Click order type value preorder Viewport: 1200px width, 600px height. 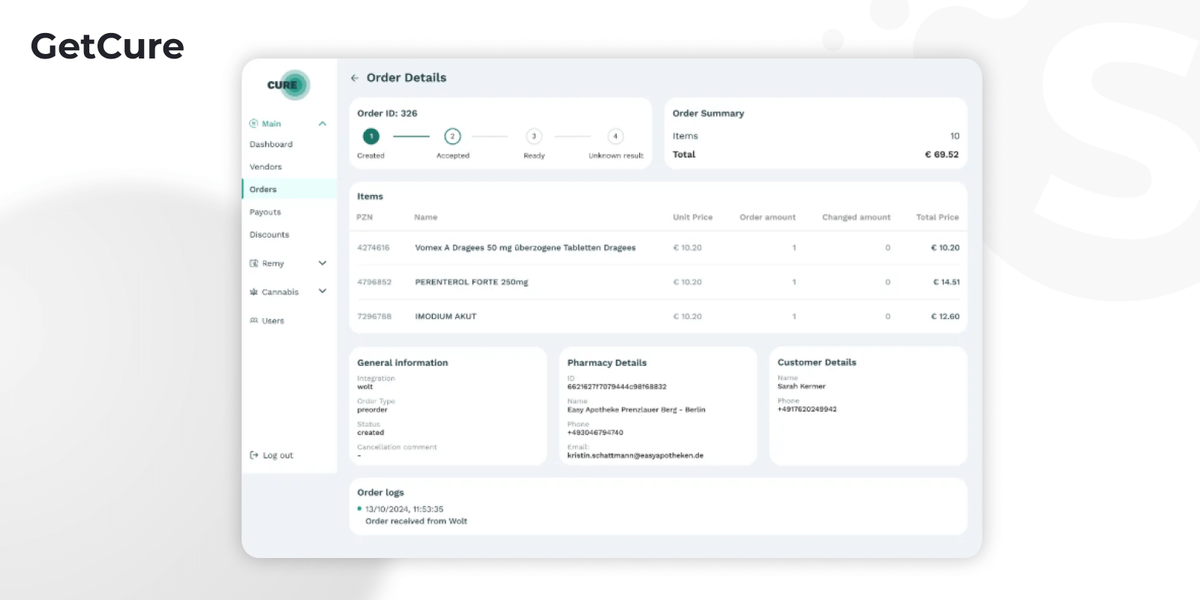[372, 409]
